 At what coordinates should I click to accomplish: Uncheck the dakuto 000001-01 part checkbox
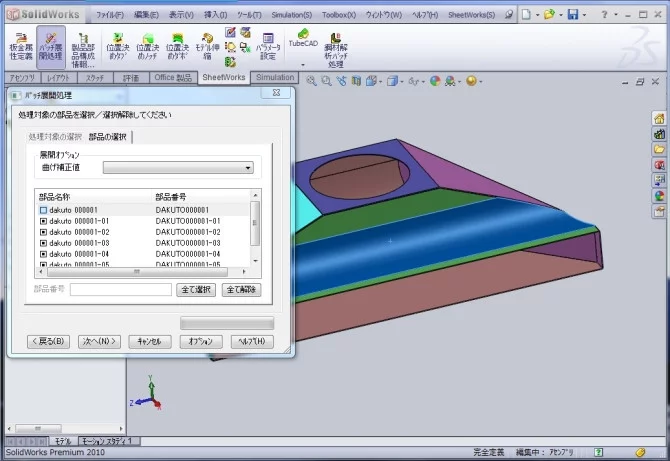(43, 221)
